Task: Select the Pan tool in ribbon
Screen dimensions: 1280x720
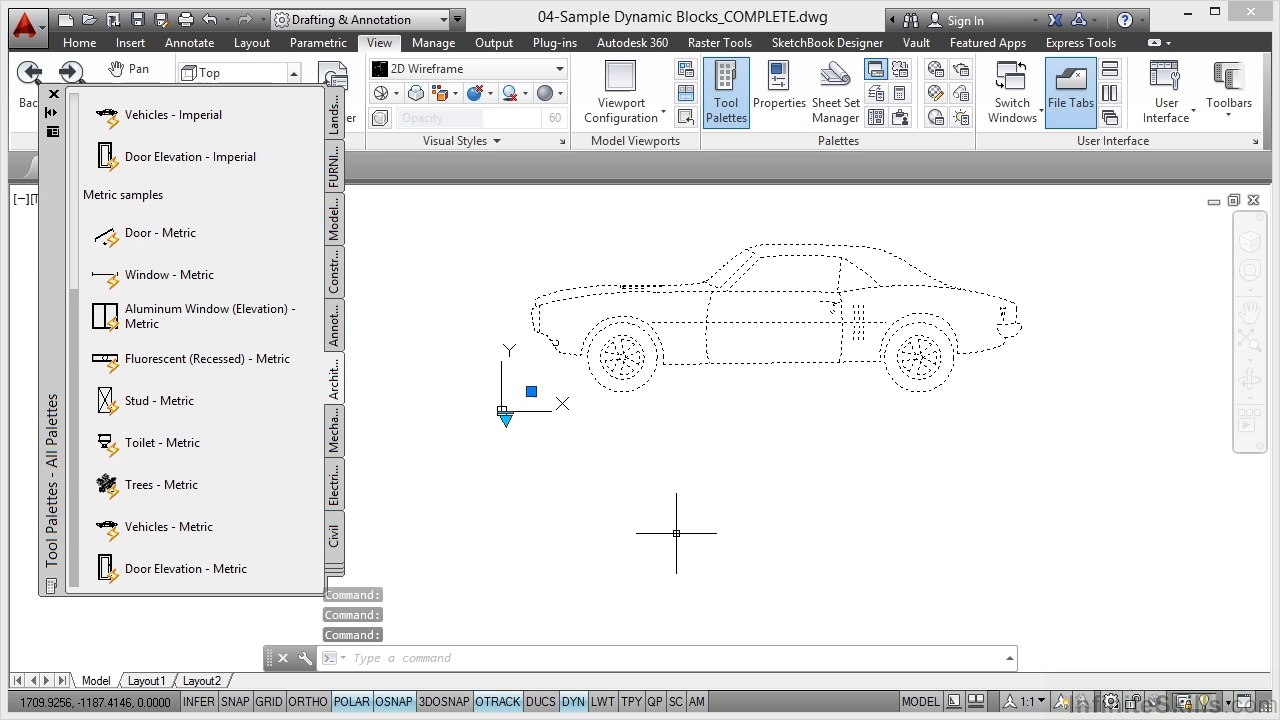Action: [128, 68]
